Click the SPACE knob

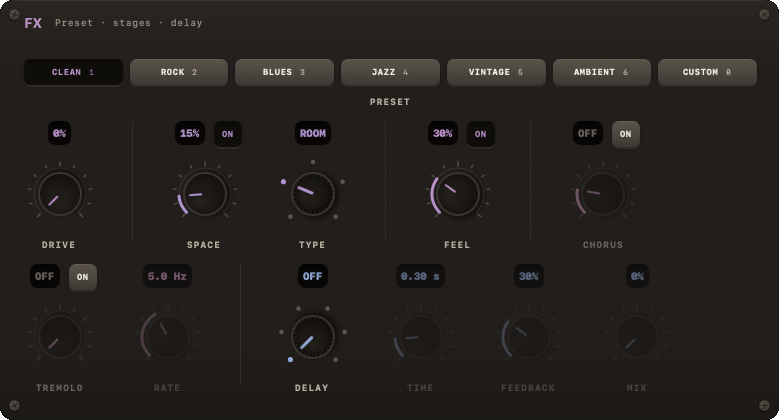(204, 194)
